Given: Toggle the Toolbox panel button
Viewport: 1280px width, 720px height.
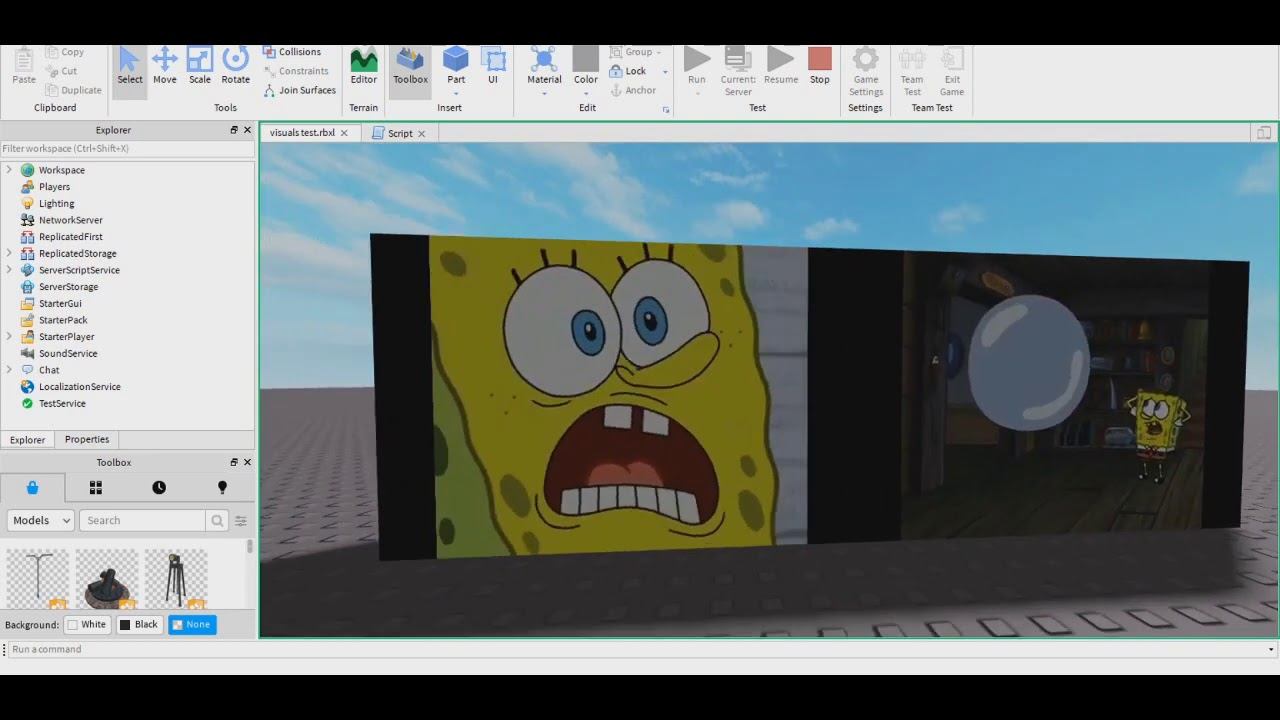Looking at the screenshot, I should tap(410, 67).
